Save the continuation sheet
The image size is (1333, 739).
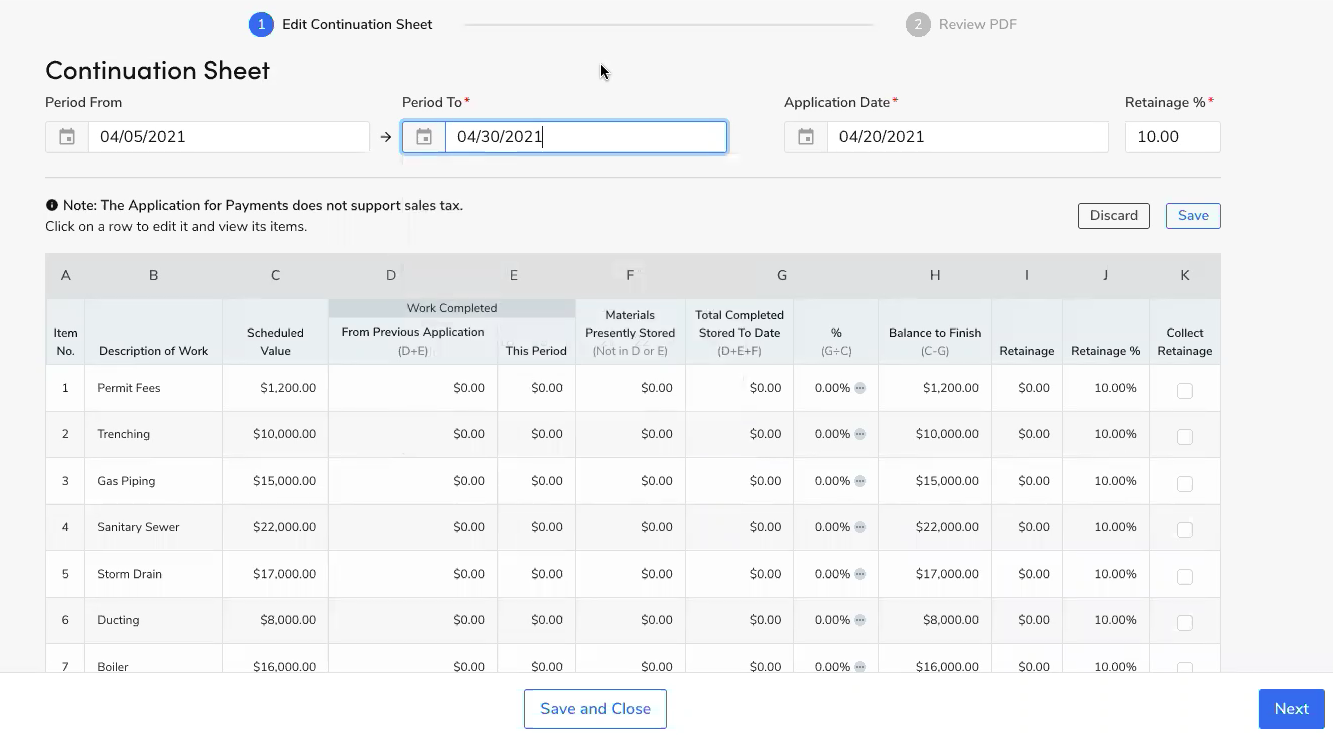(1192, 215)
